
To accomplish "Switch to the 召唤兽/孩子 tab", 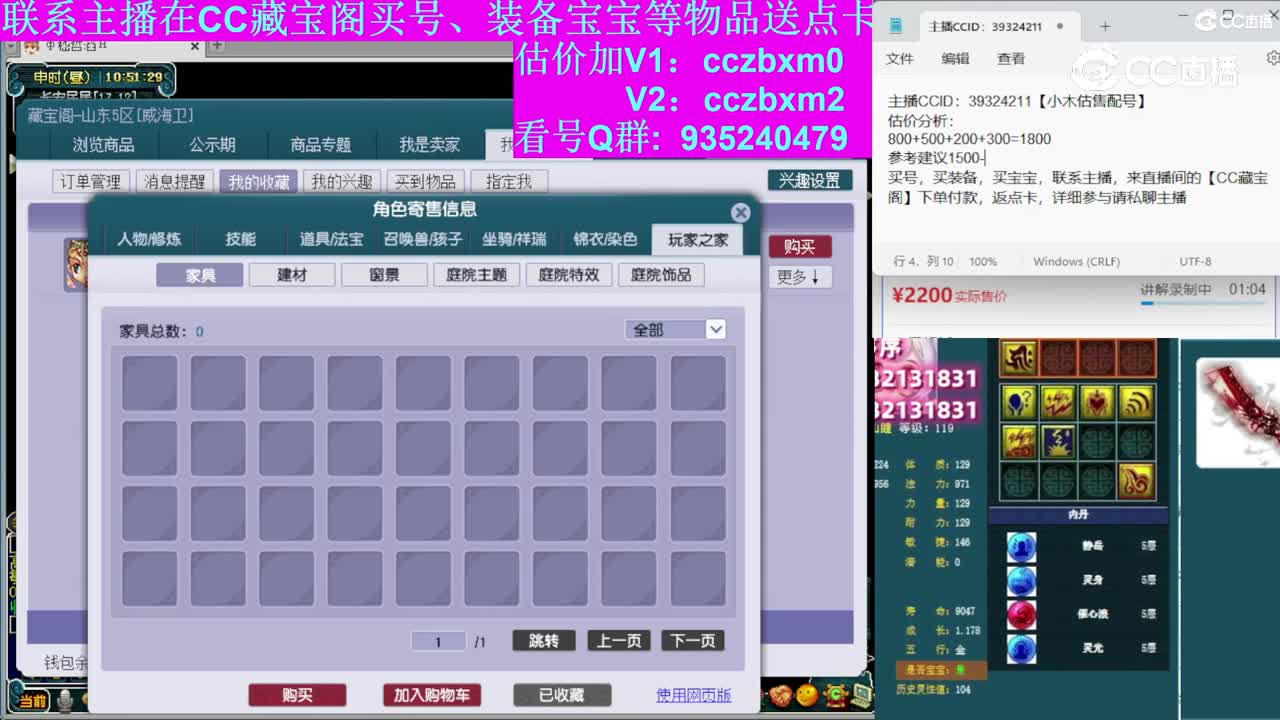I will pos(423,239).
